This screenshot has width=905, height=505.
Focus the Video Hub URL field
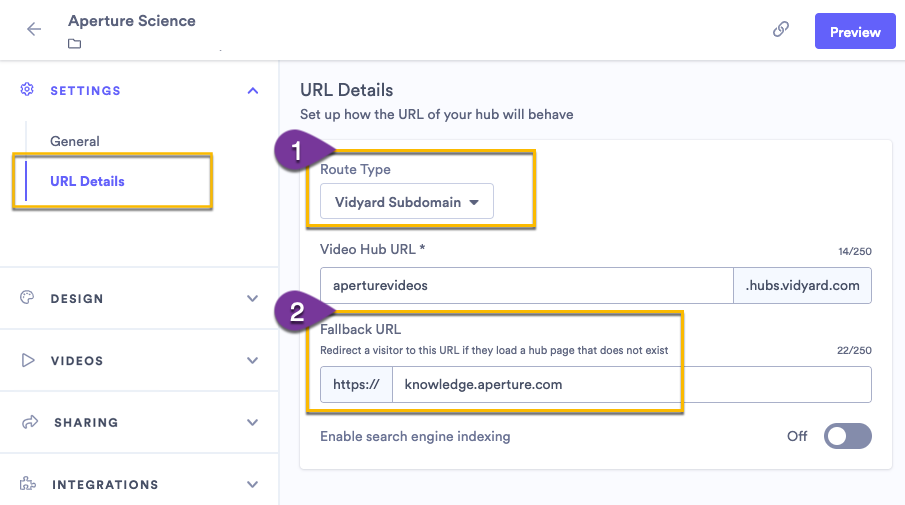[x=526, y=285]
